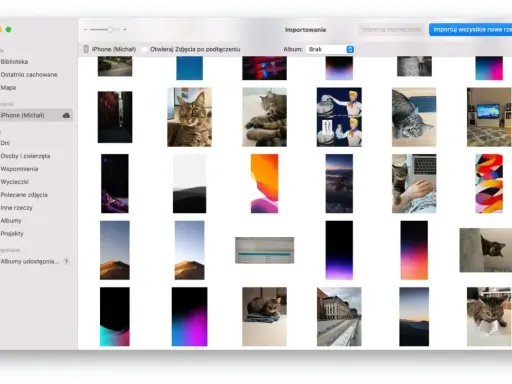This screenshot has height=384, width=512.
Task: Select the orange and pink abstract wallpaper
Action: point(264,183)
